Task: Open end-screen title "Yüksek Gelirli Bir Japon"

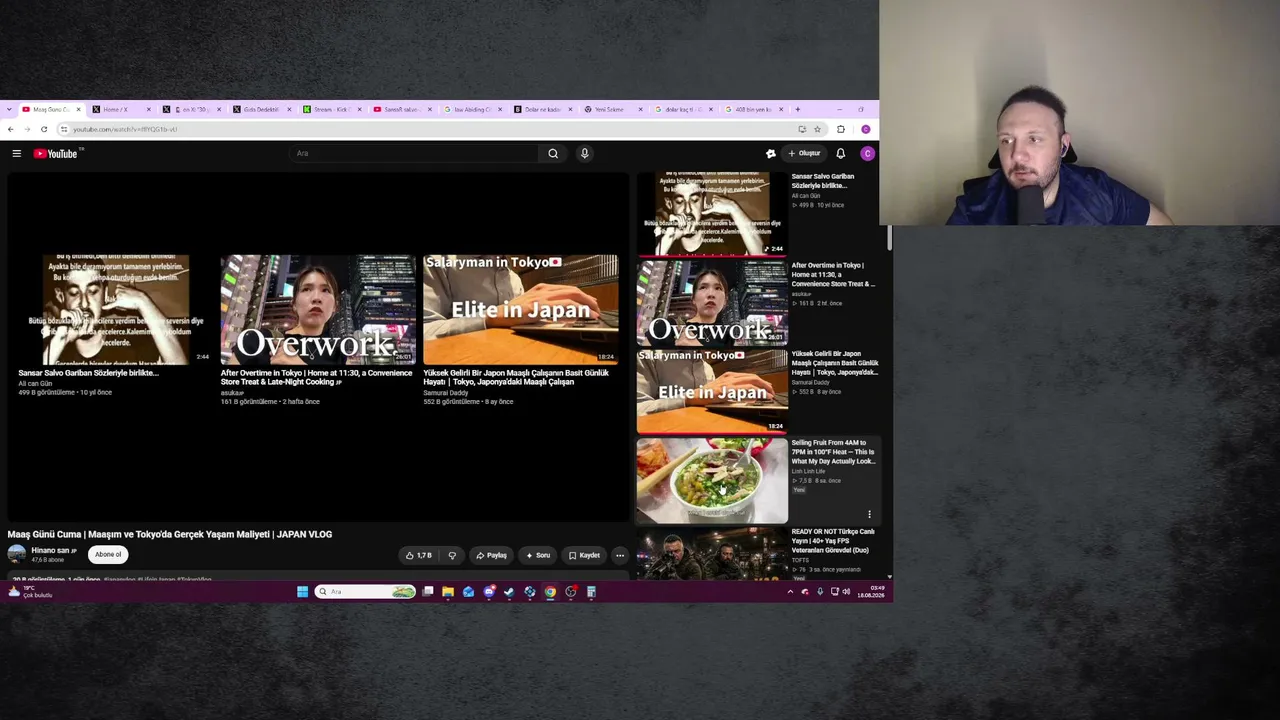Action: 516,377
